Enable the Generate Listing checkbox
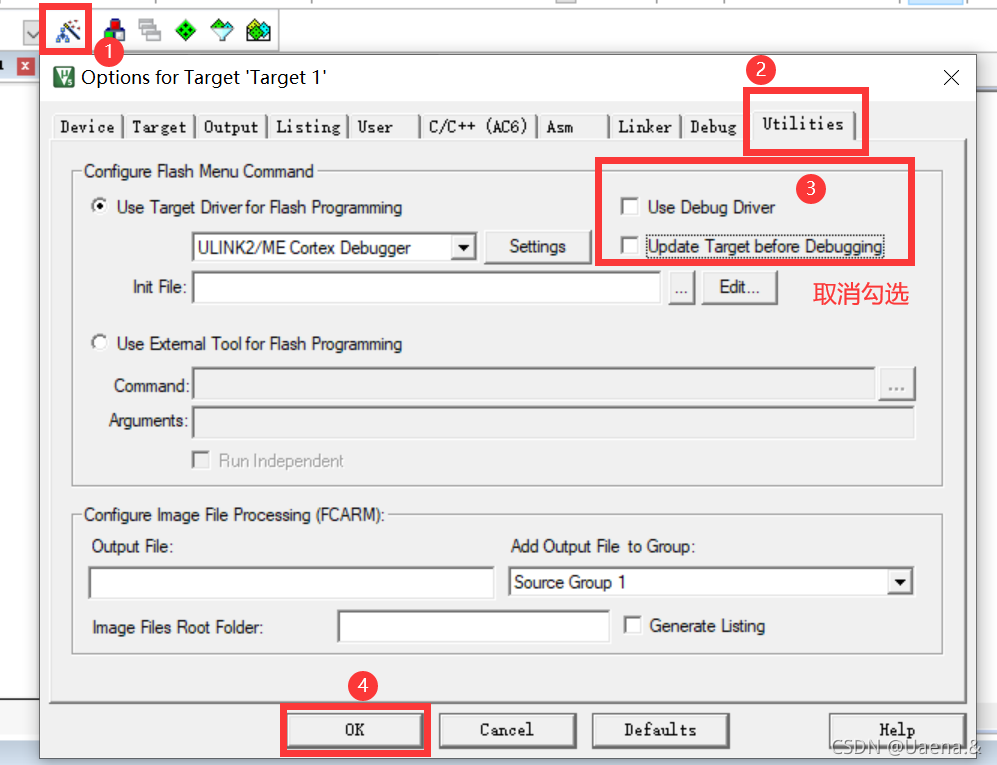Screen dimensions: 997x765 click(633, 625)
